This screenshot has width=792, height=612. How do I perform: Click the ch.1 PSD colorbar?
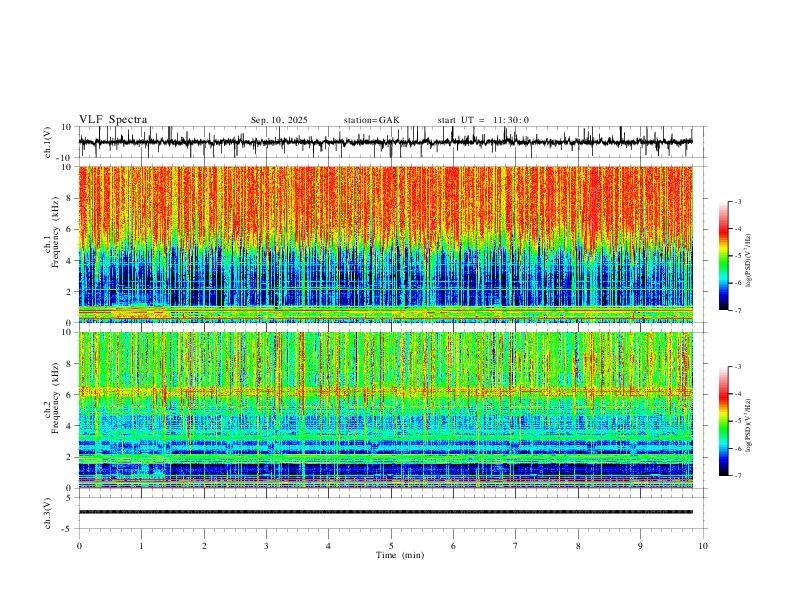723,256
